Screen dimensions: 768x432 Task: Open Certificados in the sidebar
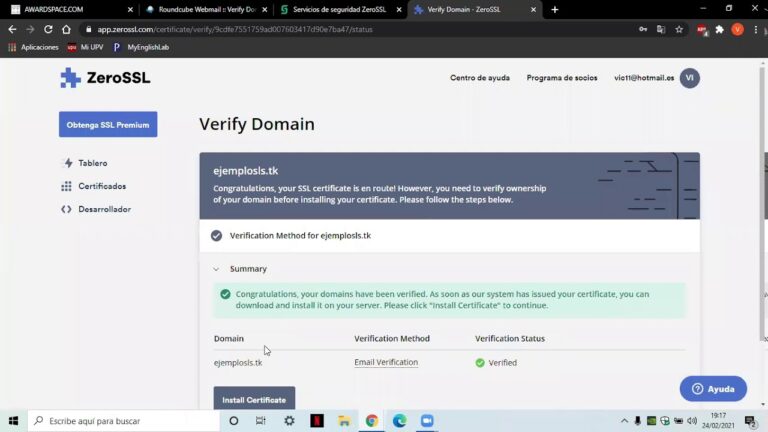(102, 186)
